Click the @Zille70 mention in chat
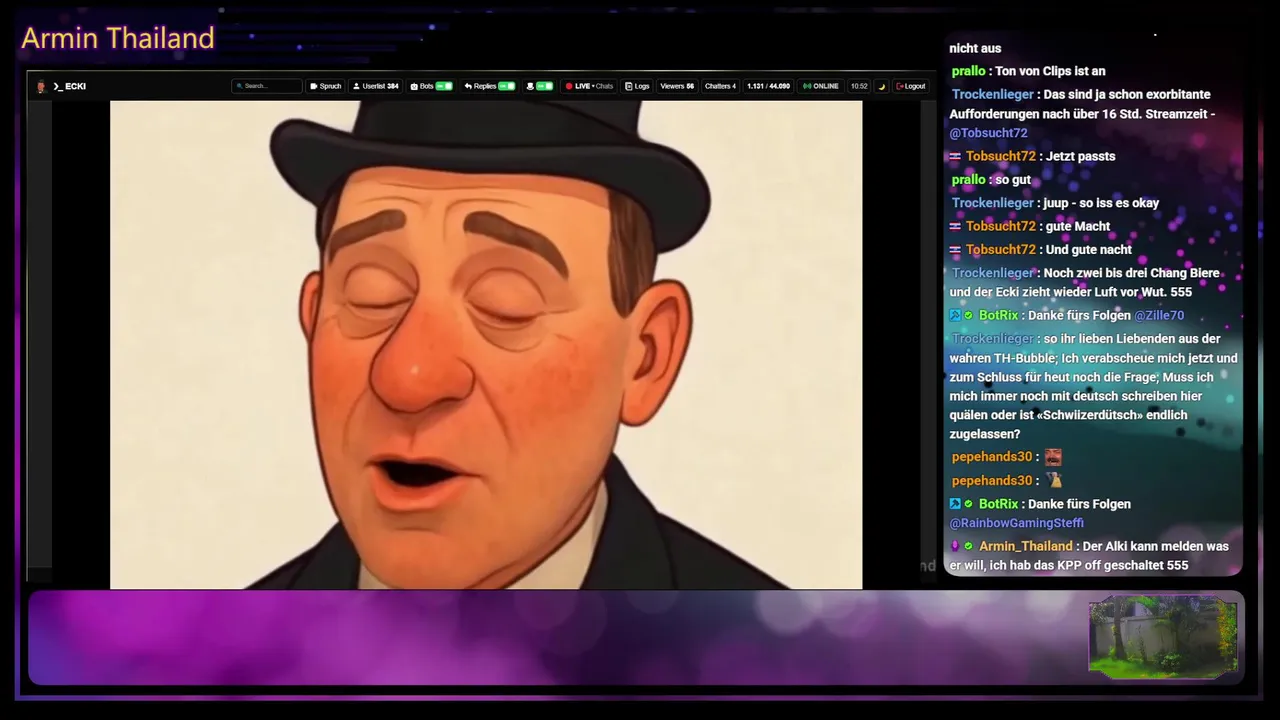Viewport: 1280px width, 720px height. point(1159,315)
